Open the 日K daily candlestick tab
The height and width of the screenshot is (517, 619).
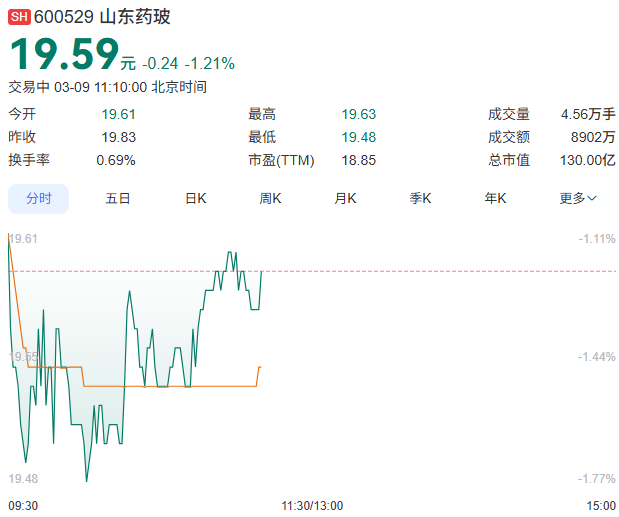point(196,198)
